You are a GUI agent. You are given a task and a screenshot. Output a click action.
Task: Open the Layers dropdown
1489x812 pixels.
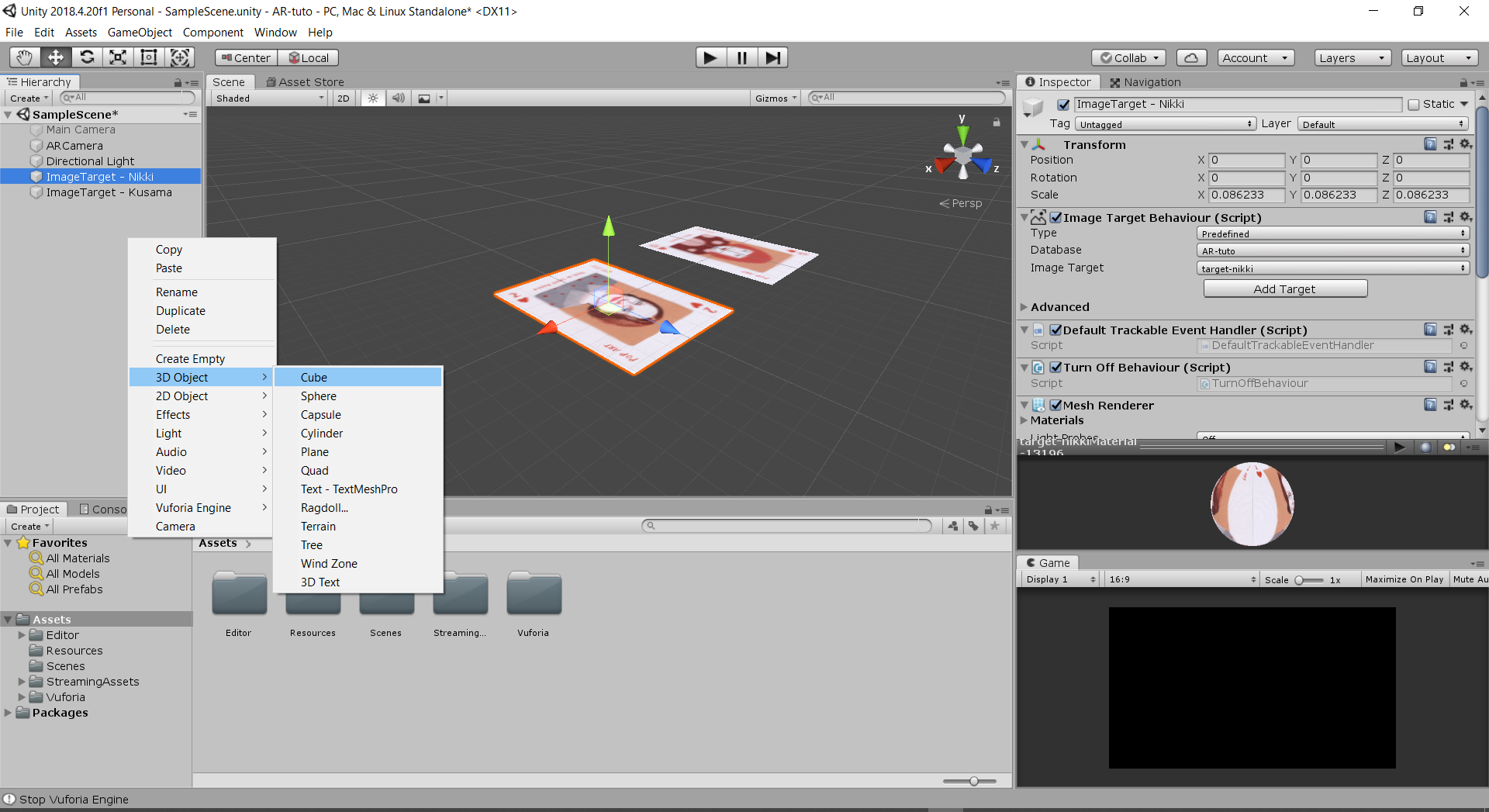1352,58
